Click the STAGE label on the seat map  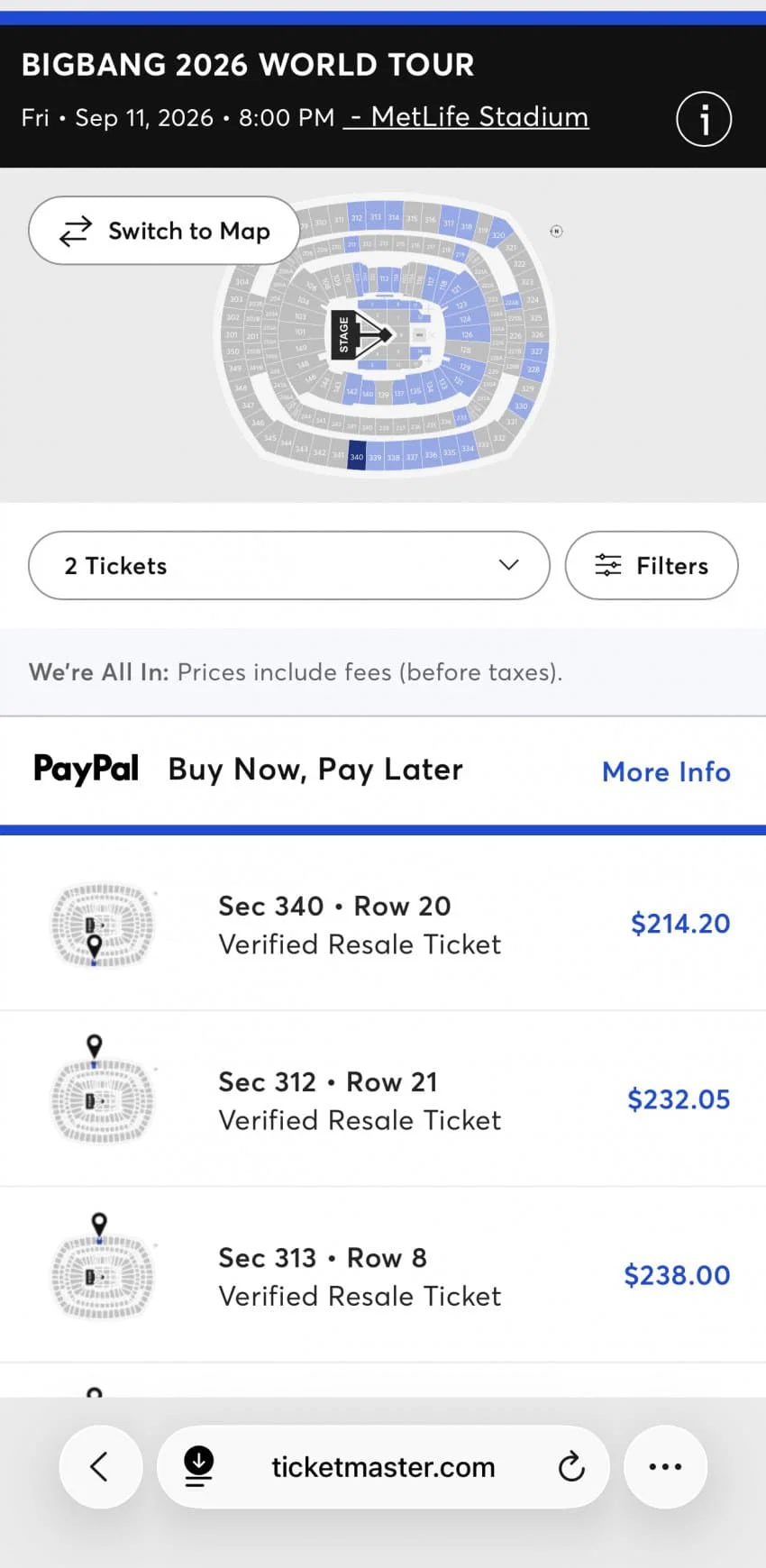[342, 335]
